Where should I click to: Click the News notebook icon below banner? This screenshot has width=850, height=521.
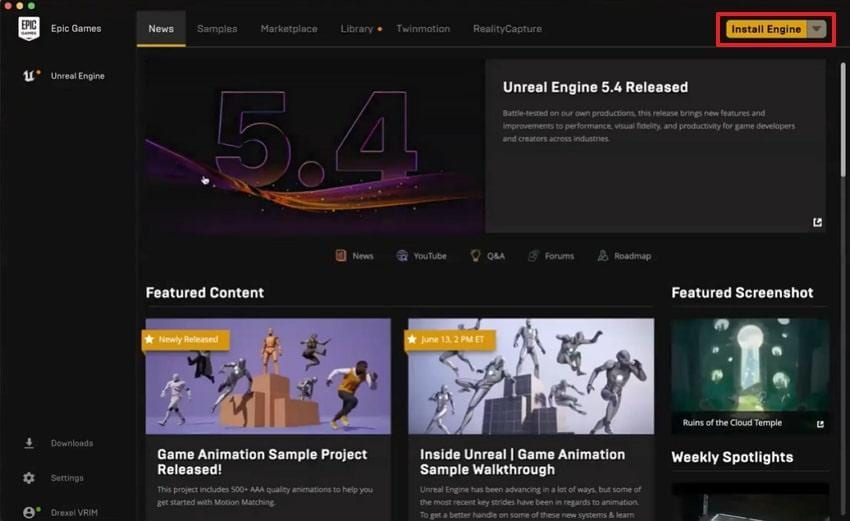(x=340, y=255)
